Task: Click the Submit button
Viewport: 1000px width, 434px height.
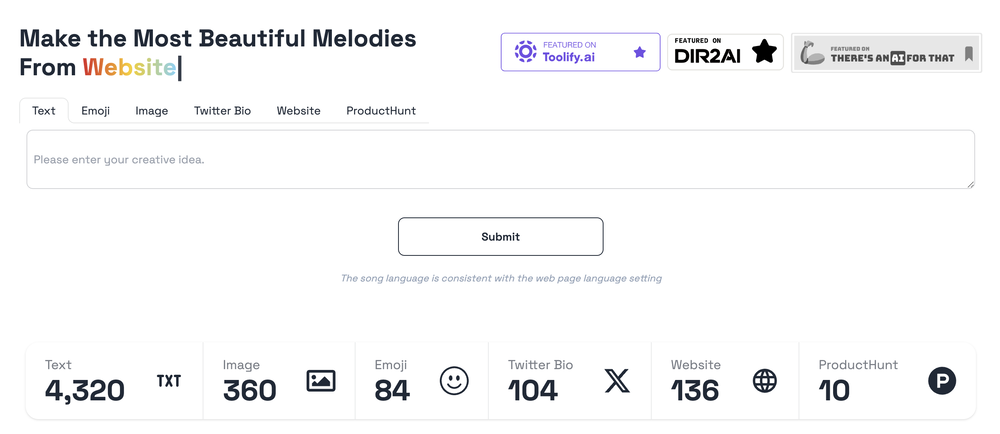Action: (501, 236)
